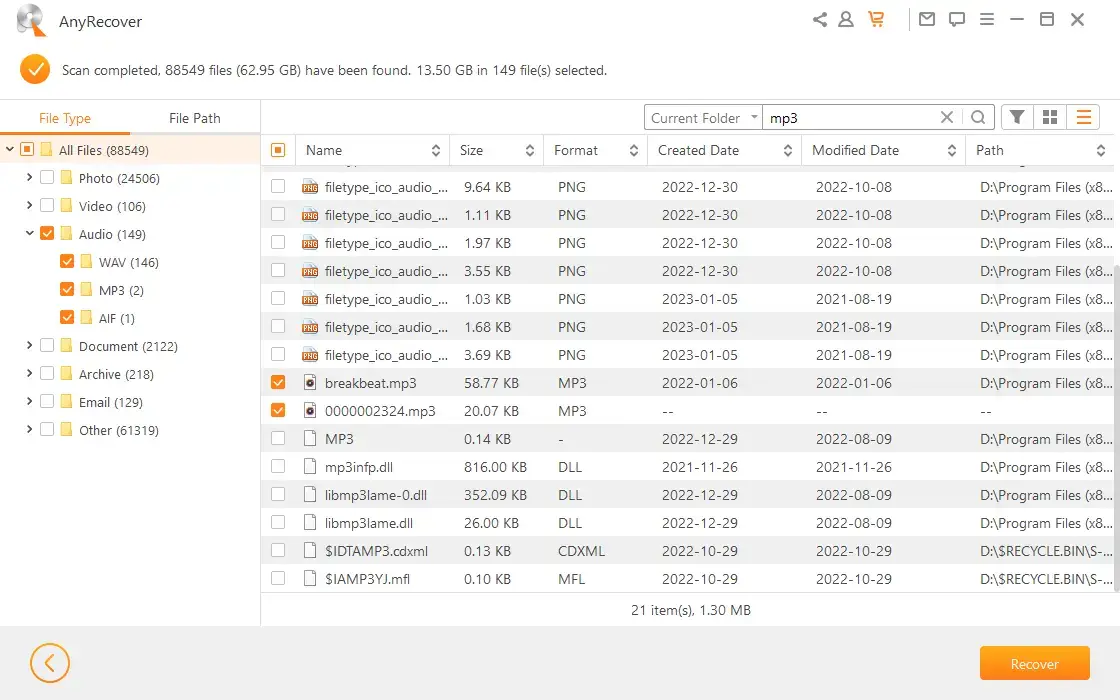
Task: Sort by Created Date column arrows
Action: 788,151
